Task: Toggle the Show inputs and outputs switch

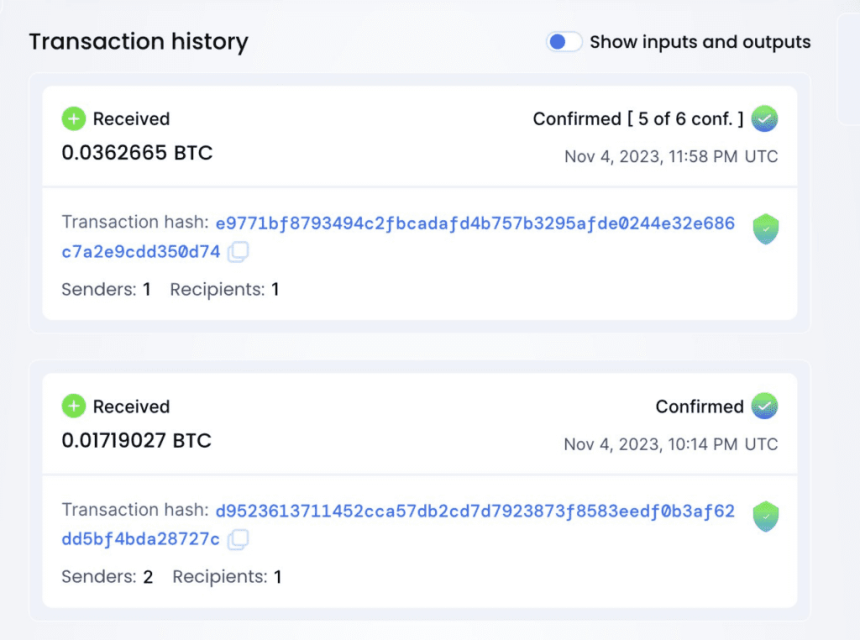Action: tap(564, 42)
